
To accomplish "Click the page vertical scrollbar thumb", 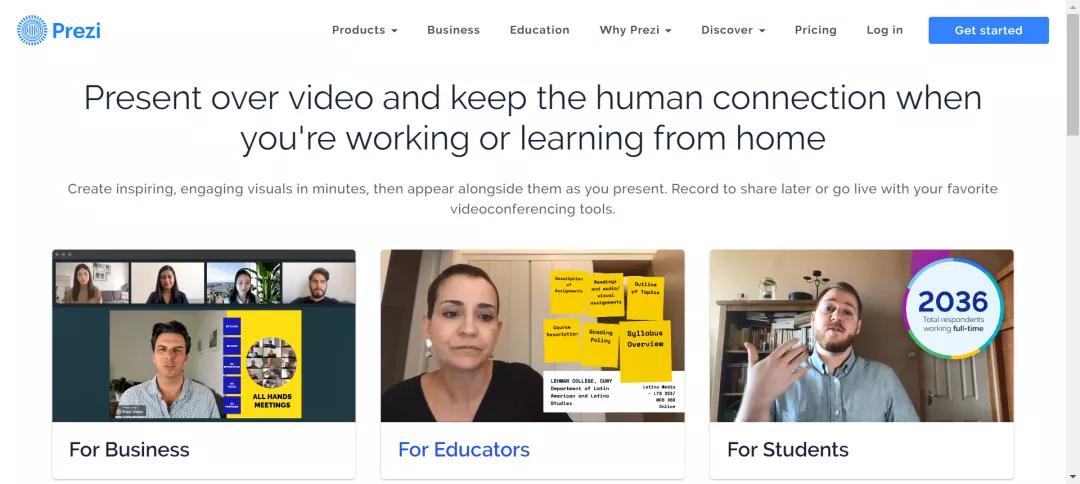I will [1073, 74].
